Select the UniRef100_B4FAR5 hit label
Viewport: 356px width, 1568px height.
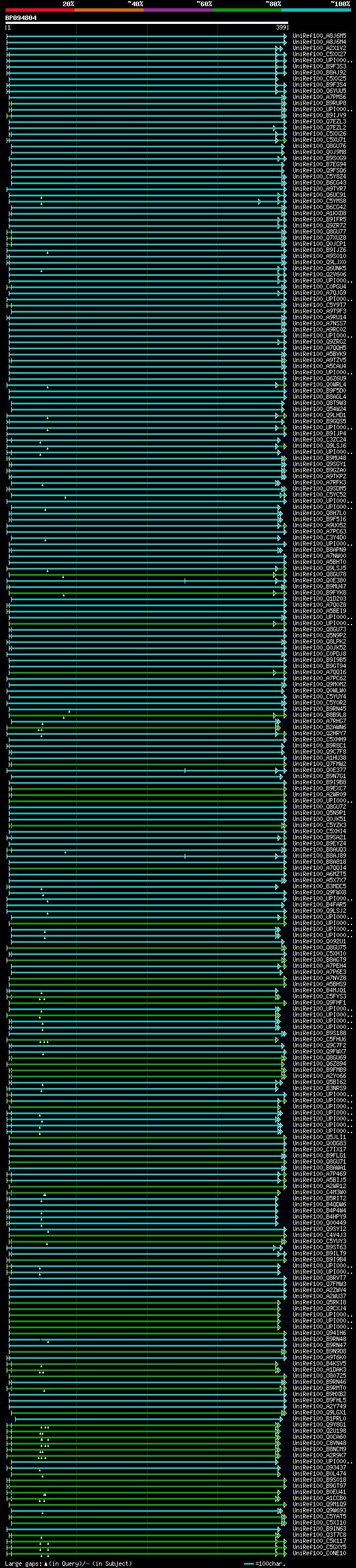(319, 904)
